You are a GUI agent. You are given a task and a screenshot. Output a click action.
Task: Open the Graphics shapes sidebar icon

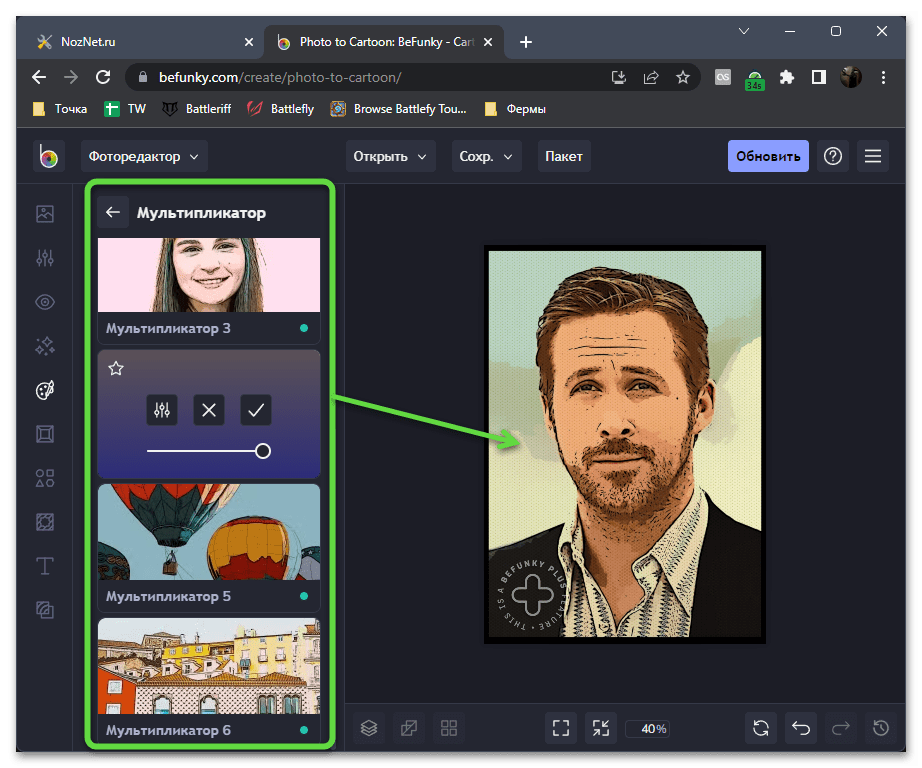tap(45, 478)
